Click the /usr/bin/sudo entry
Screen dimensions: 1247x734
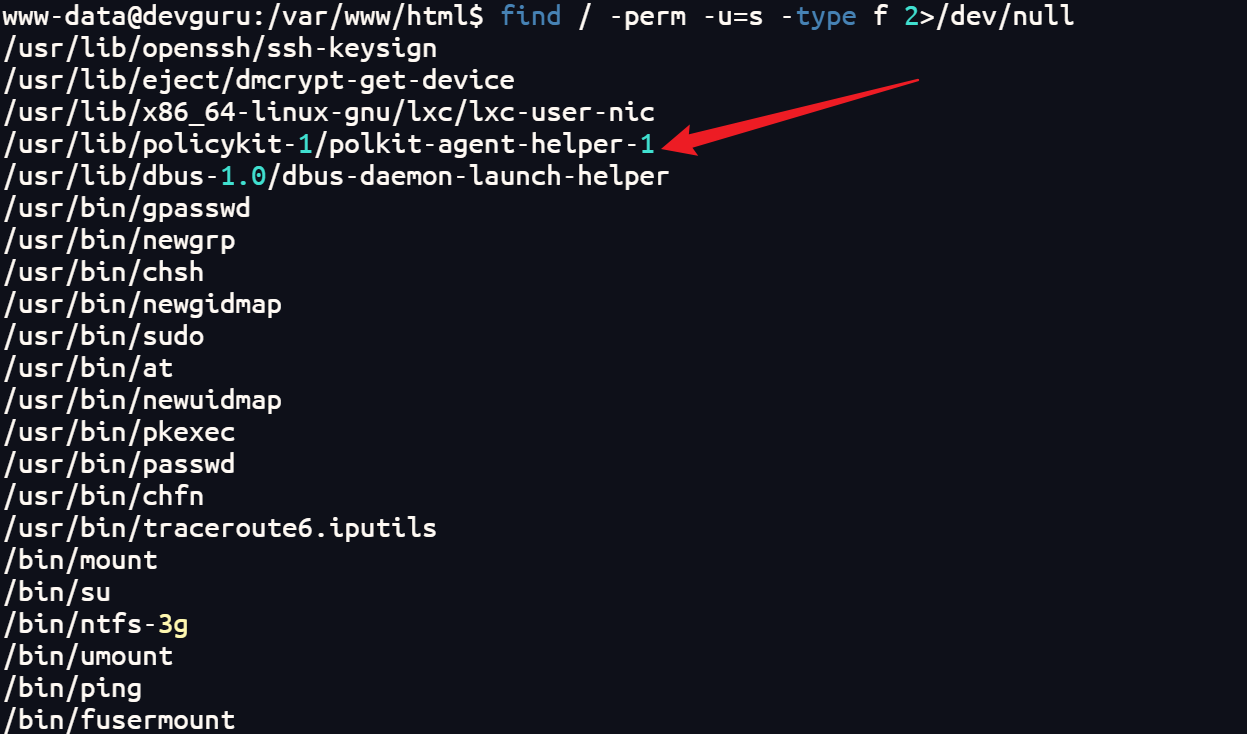pos(104,337)
